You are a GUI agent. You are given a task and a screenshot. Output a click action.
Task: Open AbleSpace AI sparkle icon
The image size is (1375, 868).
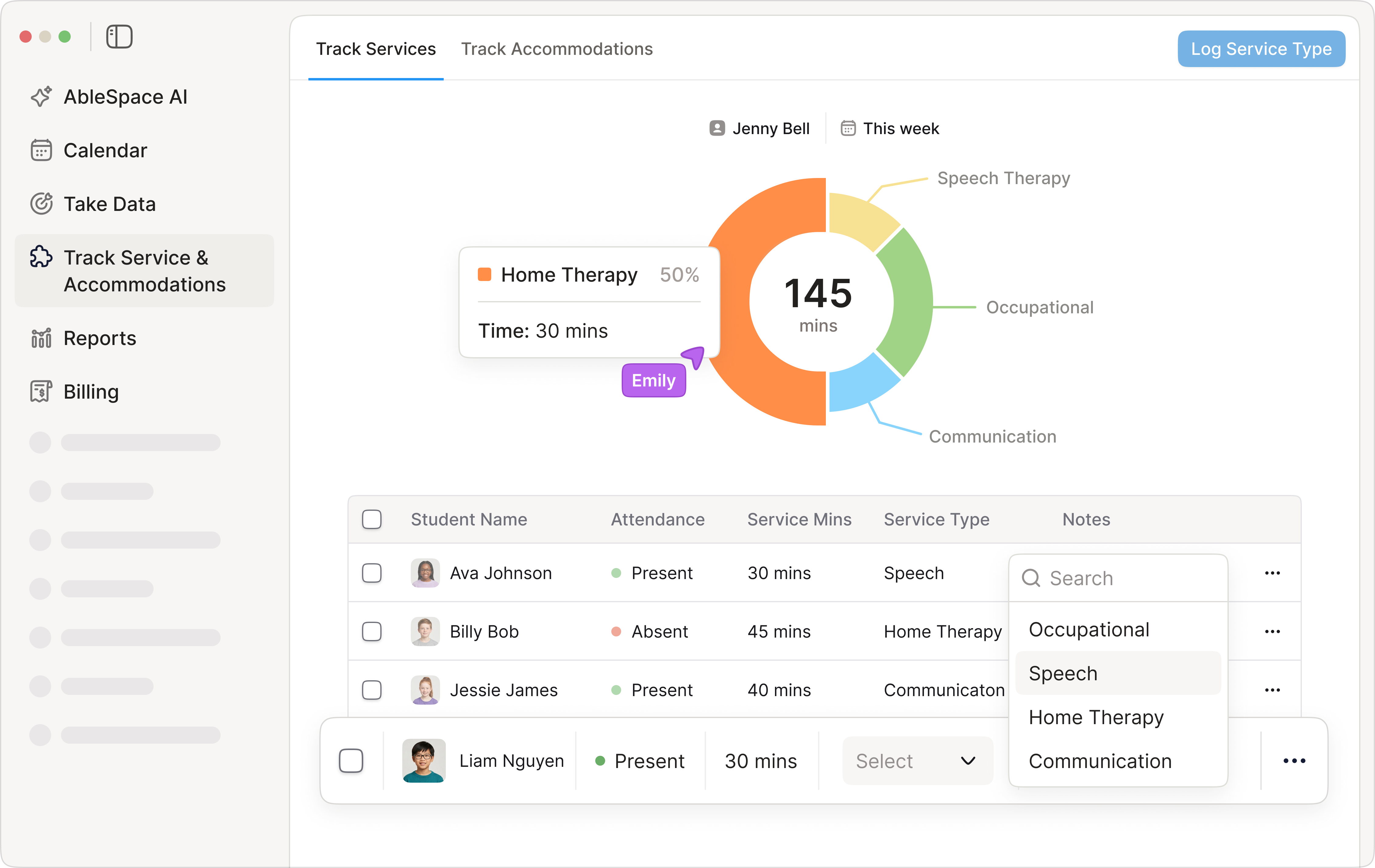click(x=41, y=97)
